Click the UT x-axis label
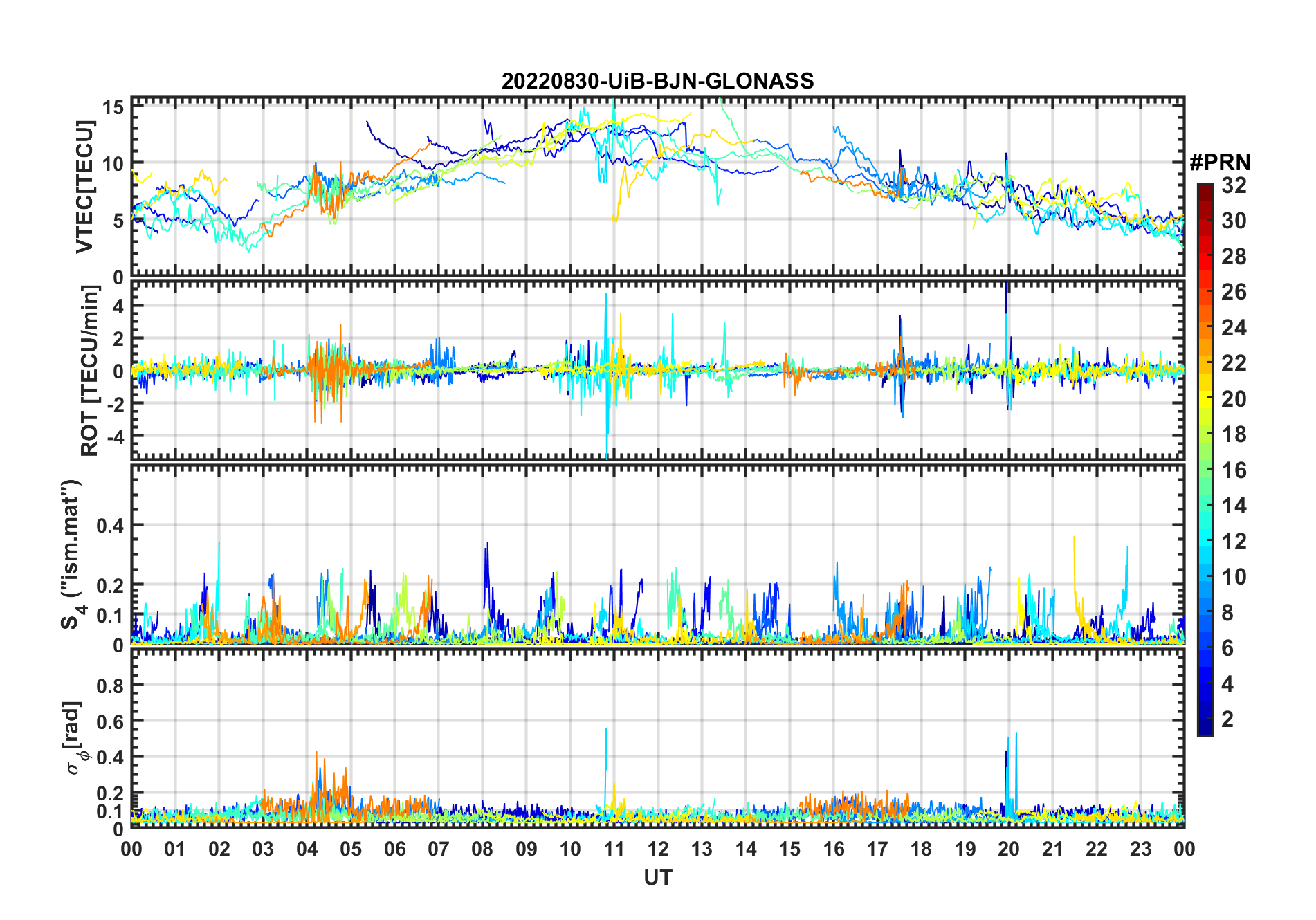Screen dimensions: 1316x920 point(657,878)
